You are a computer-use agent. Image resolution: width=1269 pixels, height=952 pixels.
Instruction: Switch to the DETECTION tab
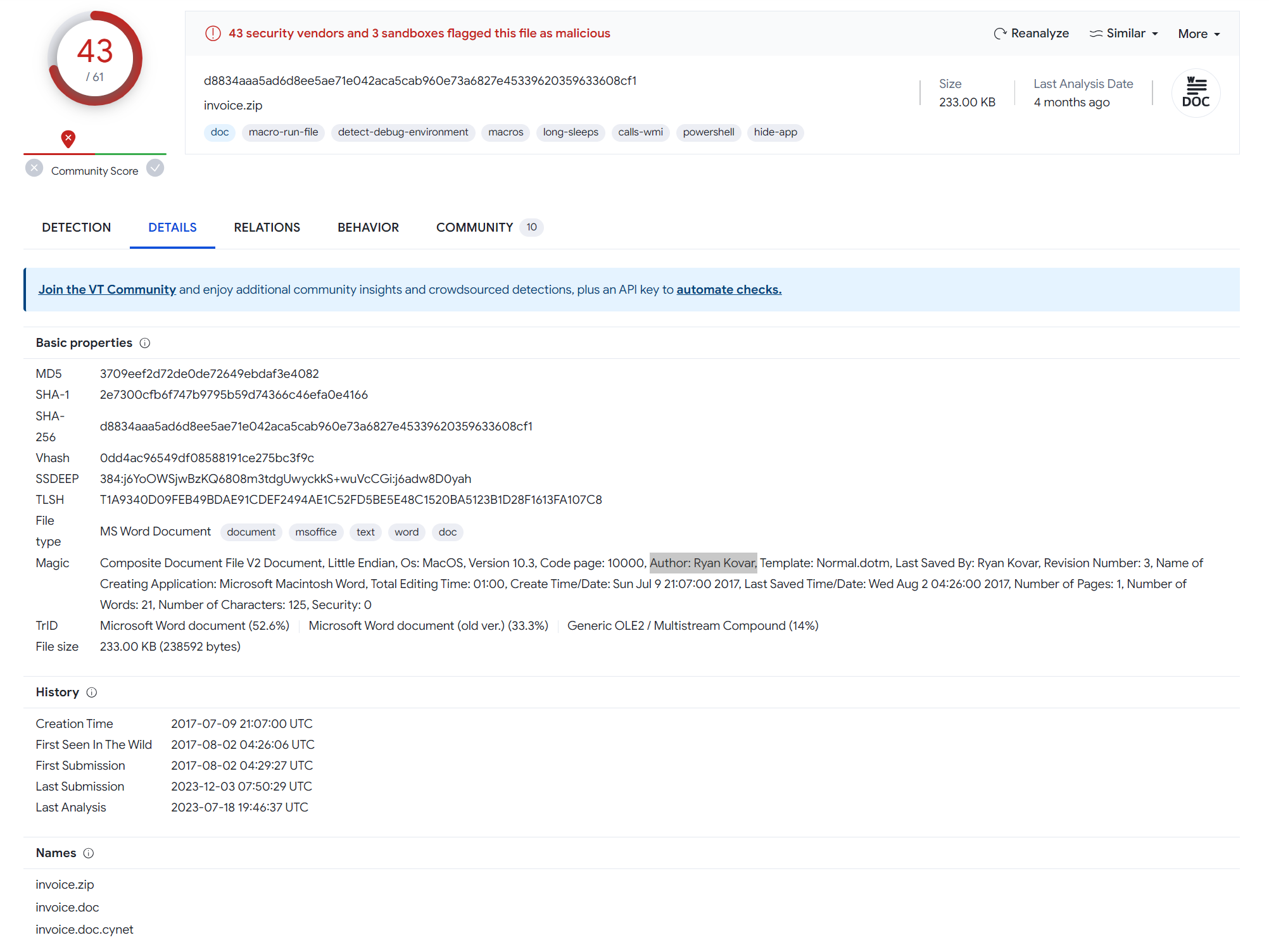coord(77,227)
